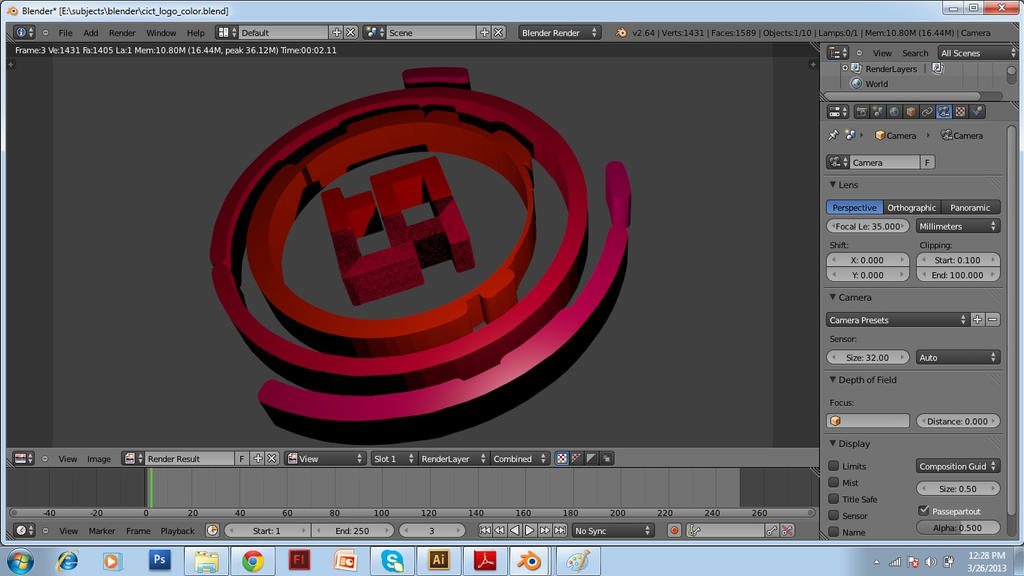
Task: Open the Properties editor type selector
Action: [x=838, y=112]
